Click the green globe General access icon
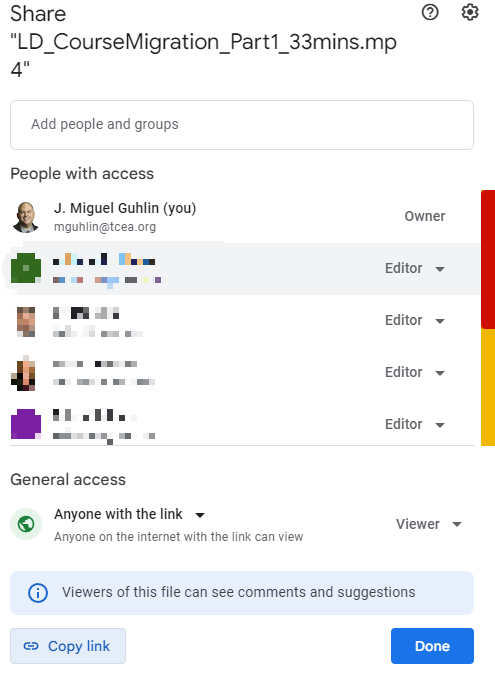This screenshot has height=680, width=495. tap(26, 524)
